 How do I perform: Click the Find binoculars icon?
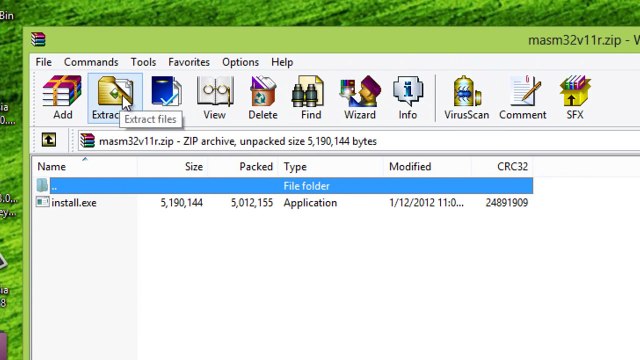(x=308, y=91)
